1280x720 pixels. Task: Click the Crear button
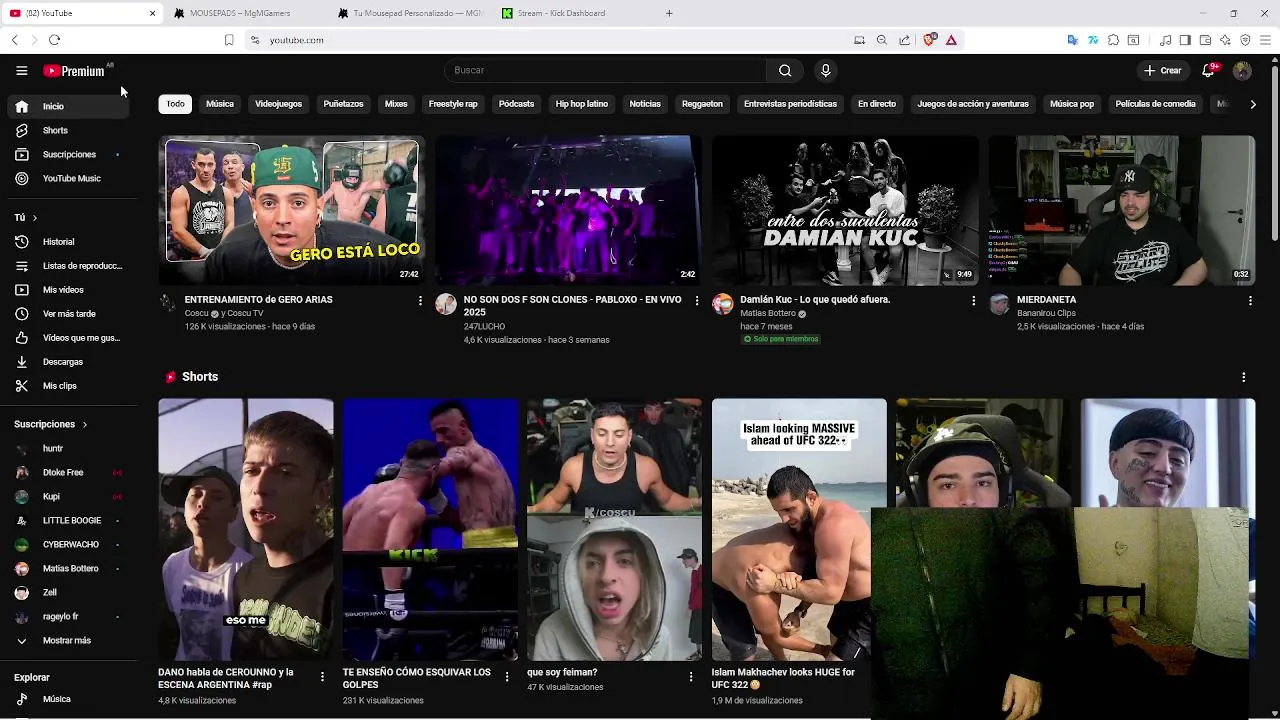(x=1164, y=70)
